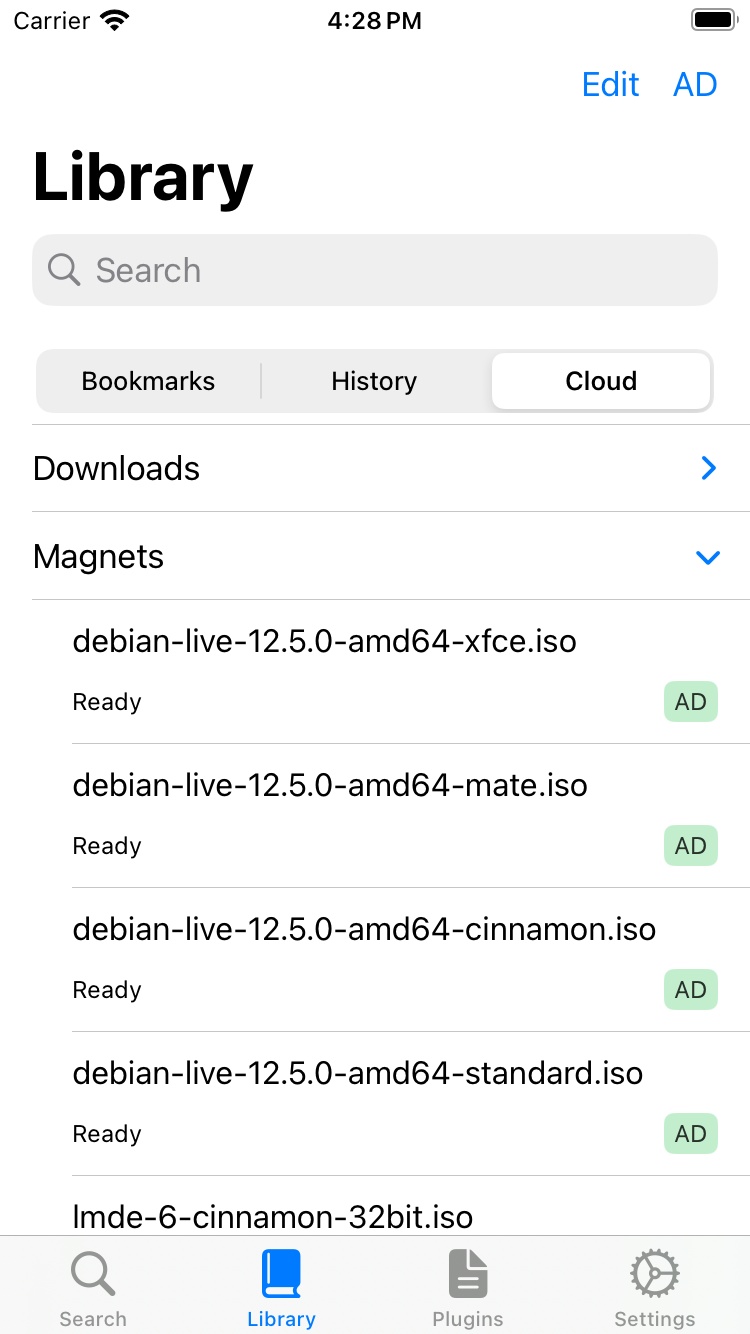The image size is (750, 1334).
Task: Tap the AD button in the top right
Action: click(695, 84)
